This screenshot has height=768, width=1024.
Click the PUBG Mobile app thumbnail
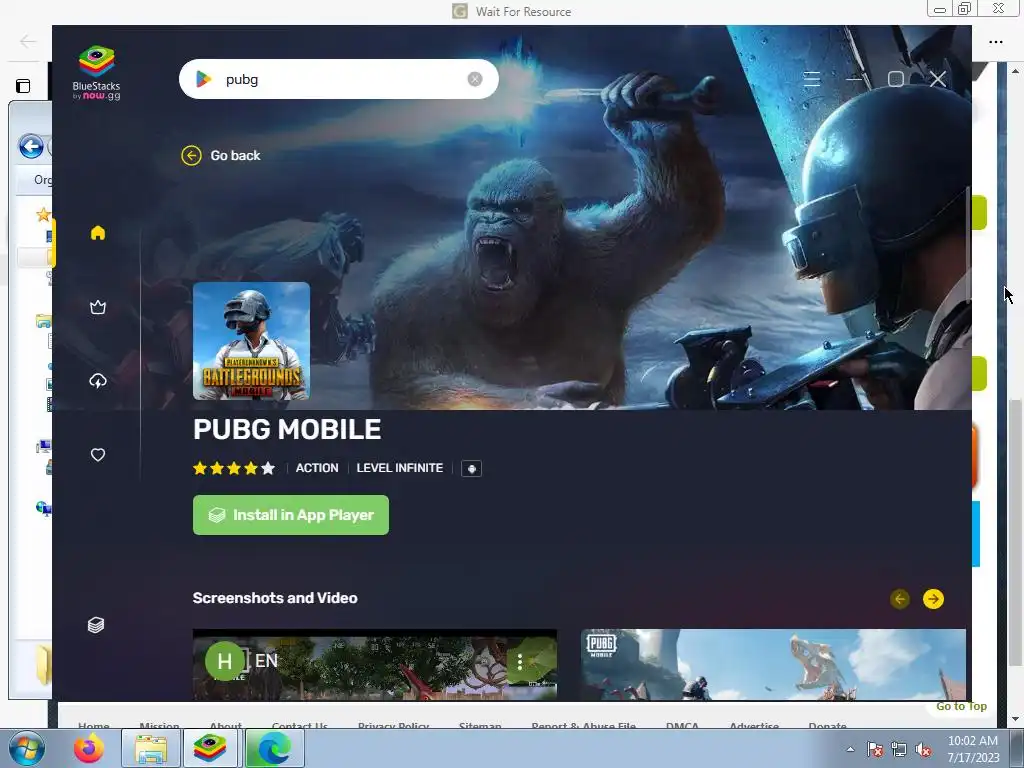coord(251,341)
